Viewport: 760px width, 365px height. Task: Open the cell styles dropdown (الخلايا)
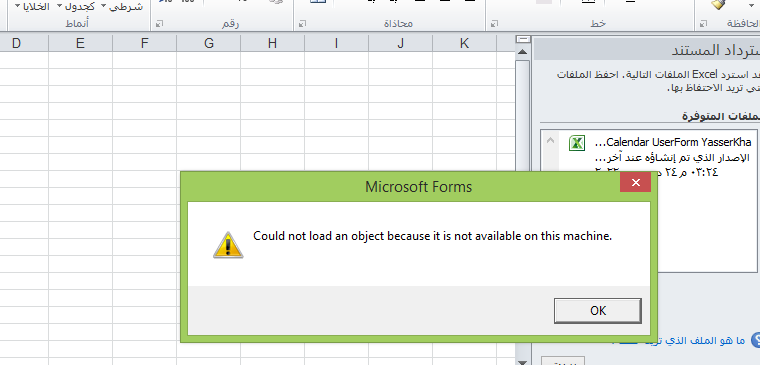point(33,7)
